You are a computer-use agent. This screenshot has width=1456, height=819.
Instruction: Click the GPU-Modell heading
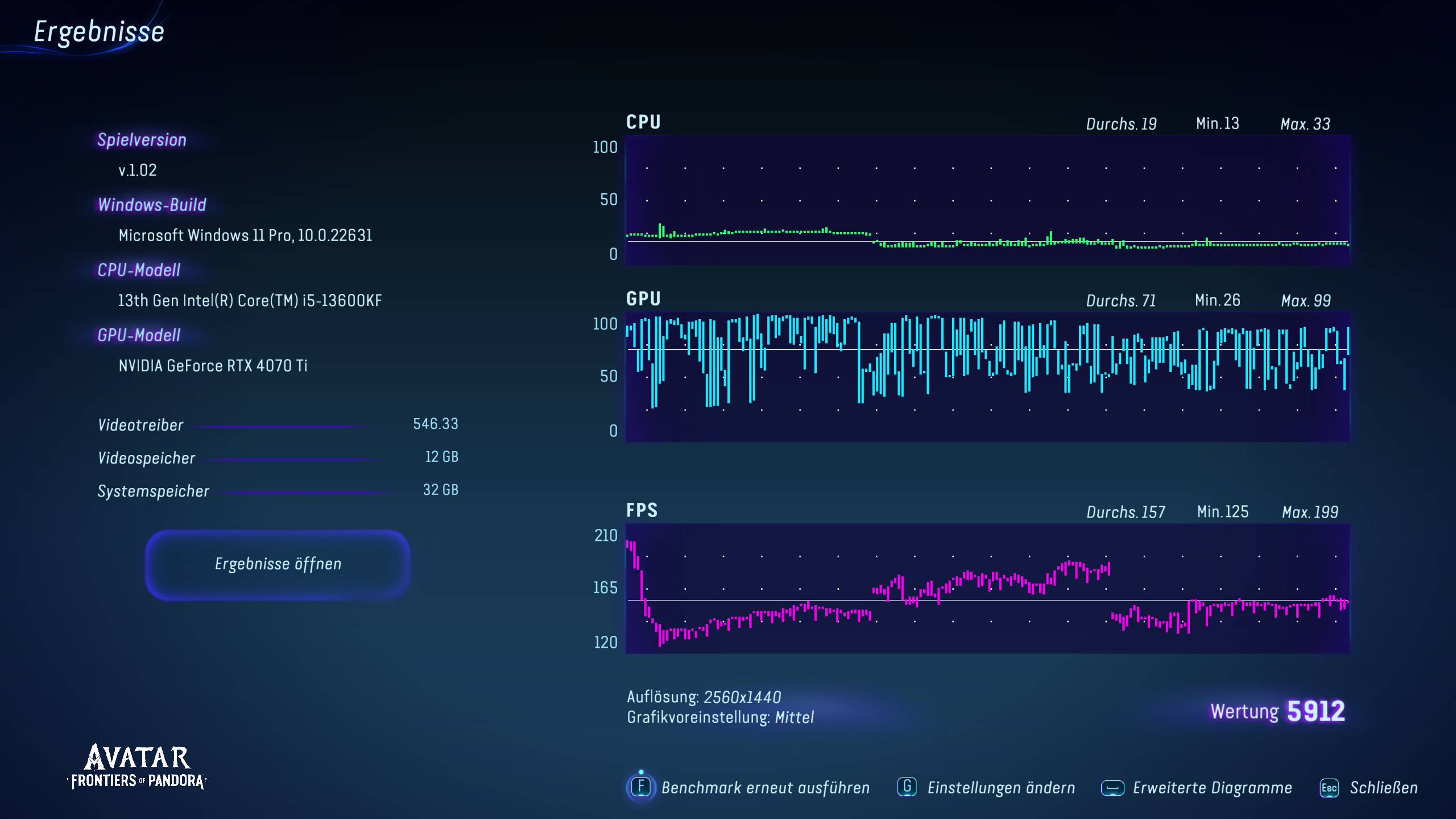[x=139, y=336]
